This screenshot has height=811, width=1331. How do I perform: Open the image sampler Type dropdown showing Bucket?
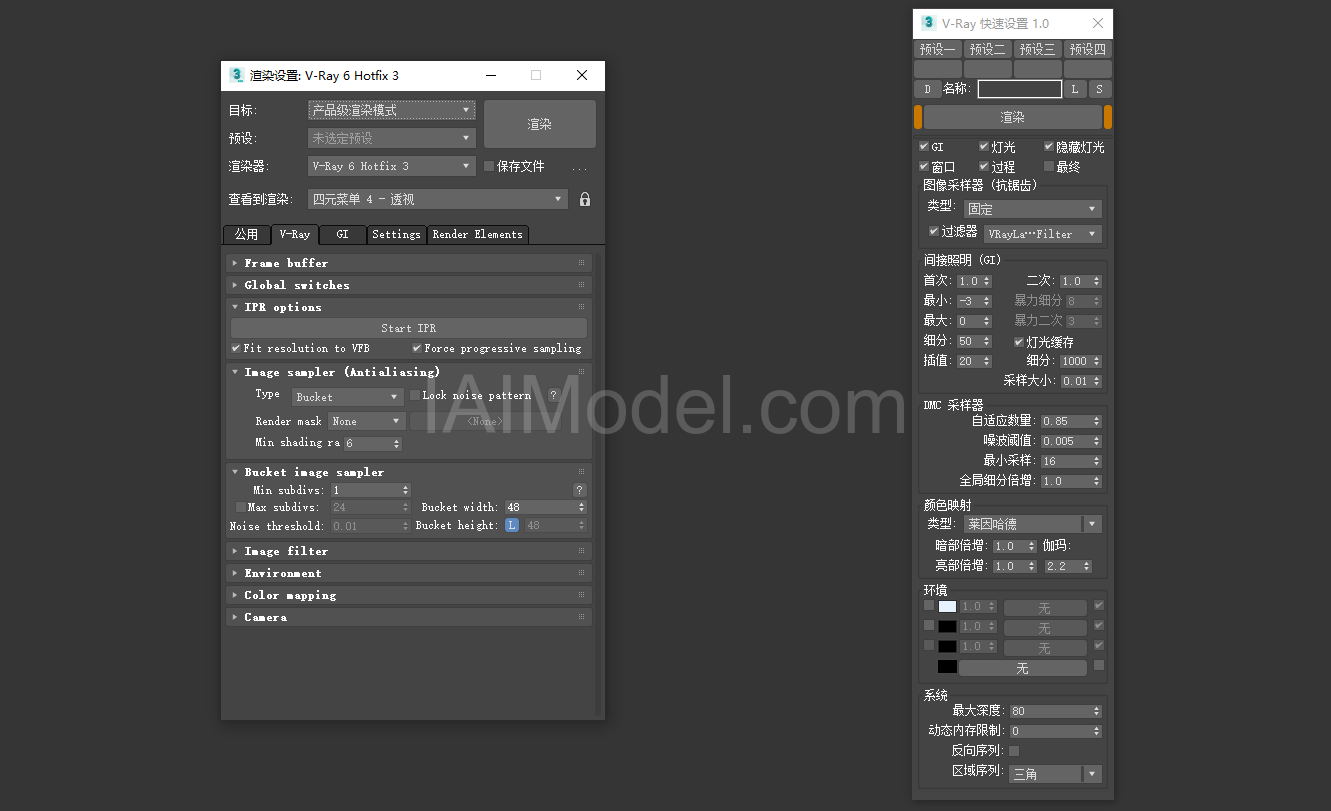click(346, 397)
